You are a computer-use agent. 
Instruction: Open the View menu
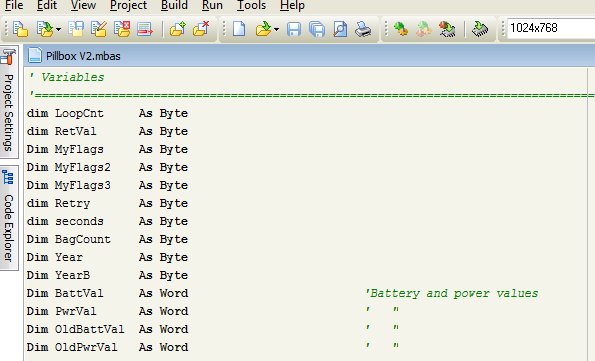point(83,6)
